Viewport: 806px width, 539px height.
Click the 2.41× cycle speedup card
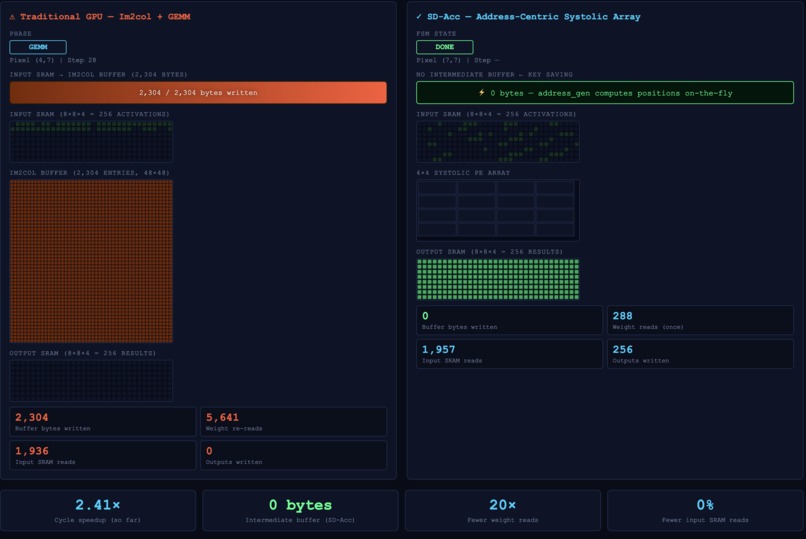[x=98, y=510]
